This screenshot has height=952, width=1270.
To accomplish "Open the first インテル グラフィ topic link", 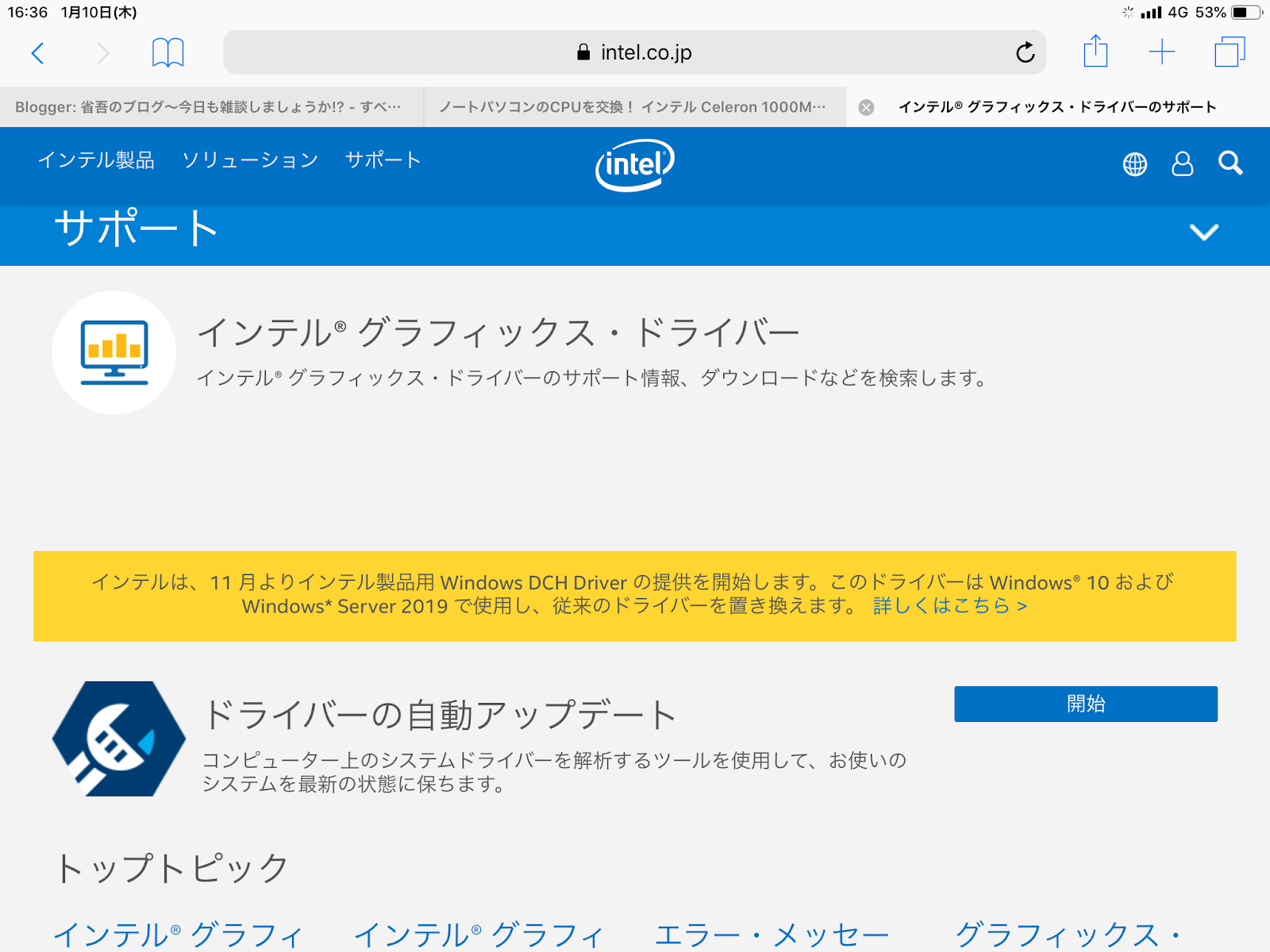I will [179, 935].
